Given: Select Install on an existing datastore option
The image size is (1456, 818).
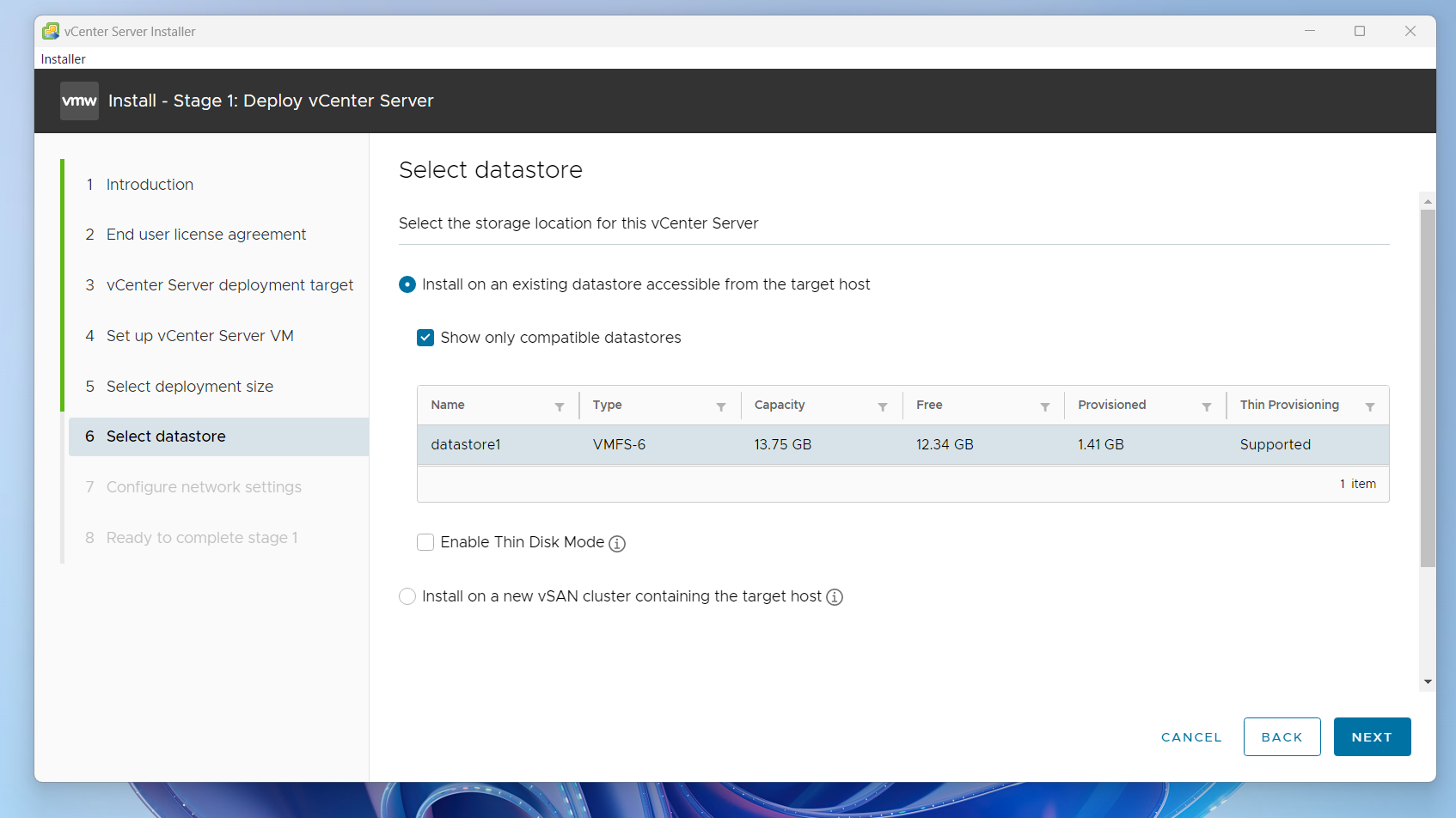Looking at the screenshot, I should point(407,284).
